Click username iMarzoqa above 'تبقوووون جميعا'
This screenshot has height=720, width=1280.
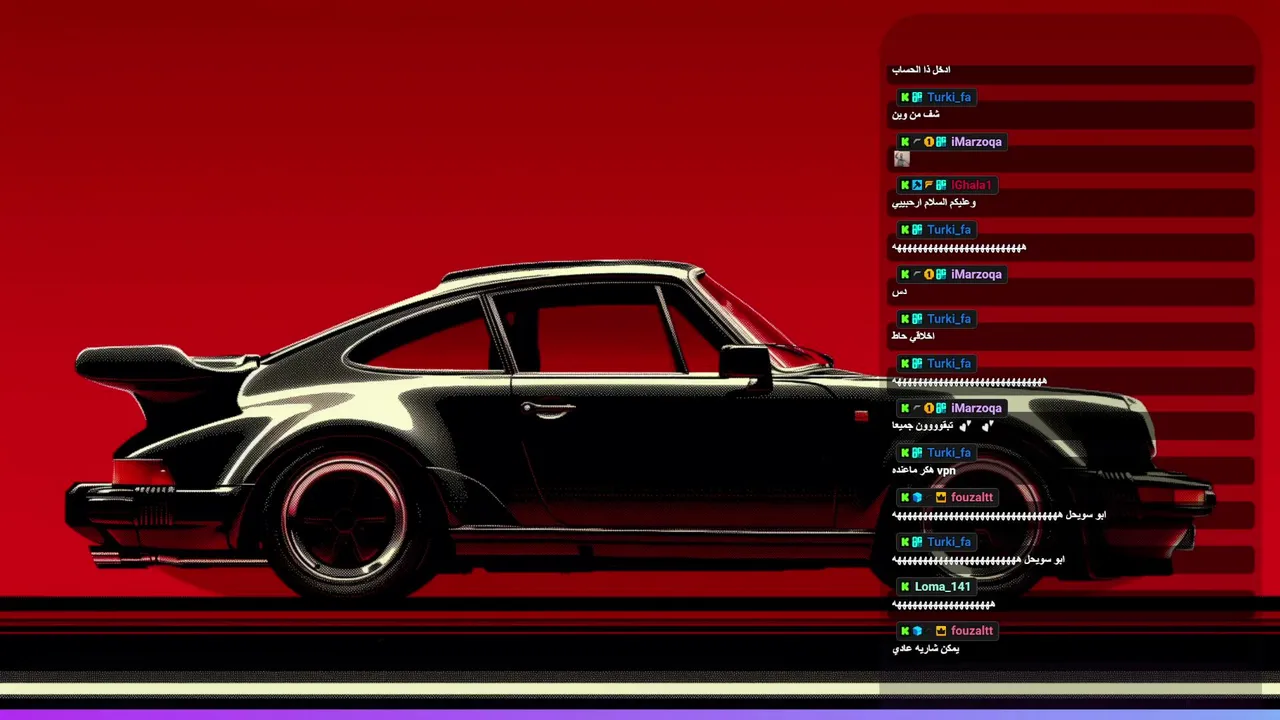(x=976, y=409)
